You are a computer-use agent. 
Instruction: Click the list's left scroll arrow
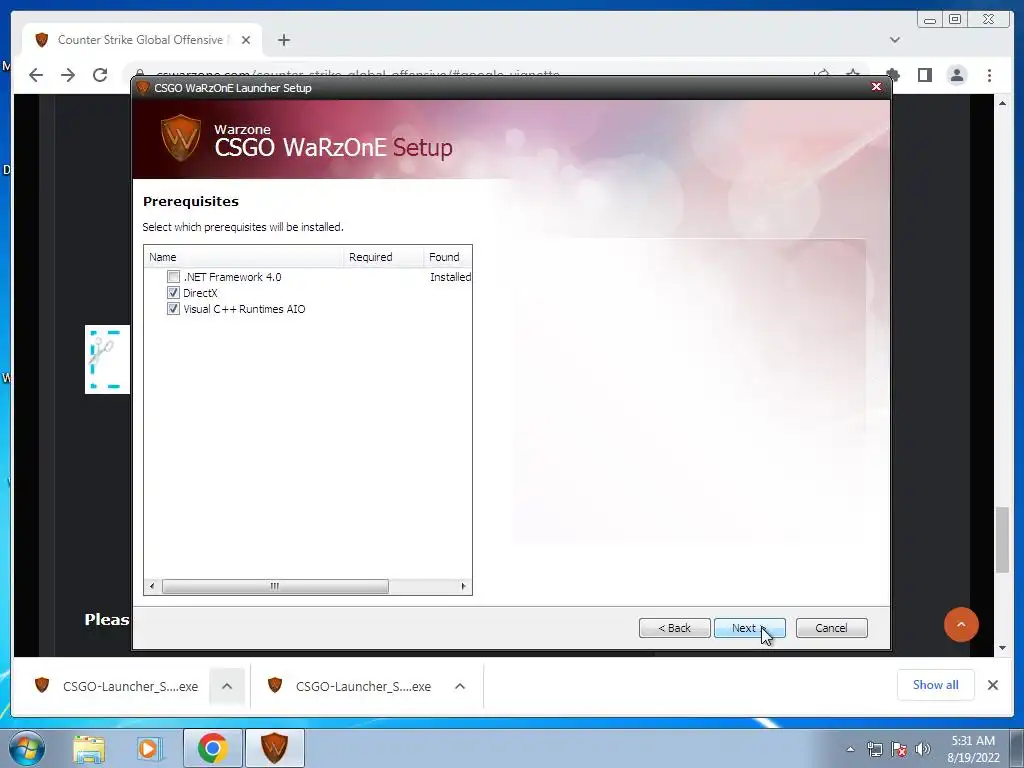click(x=152, y=586)
